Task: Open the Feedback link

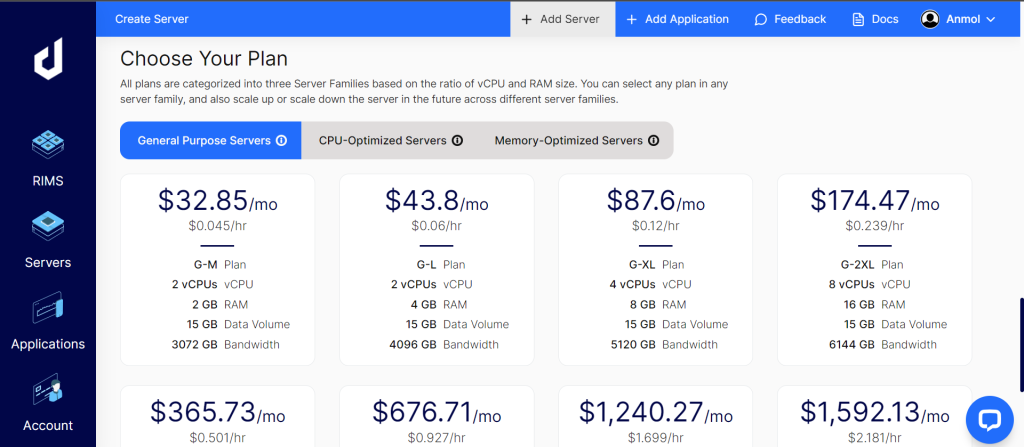Action: (x=789, y=19)
